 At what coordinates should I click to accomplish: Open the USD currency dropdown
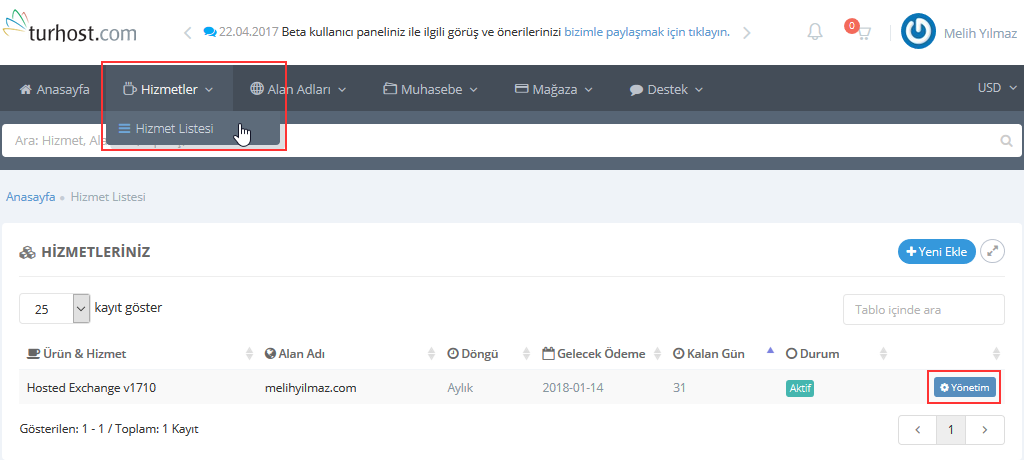(994, 88)
